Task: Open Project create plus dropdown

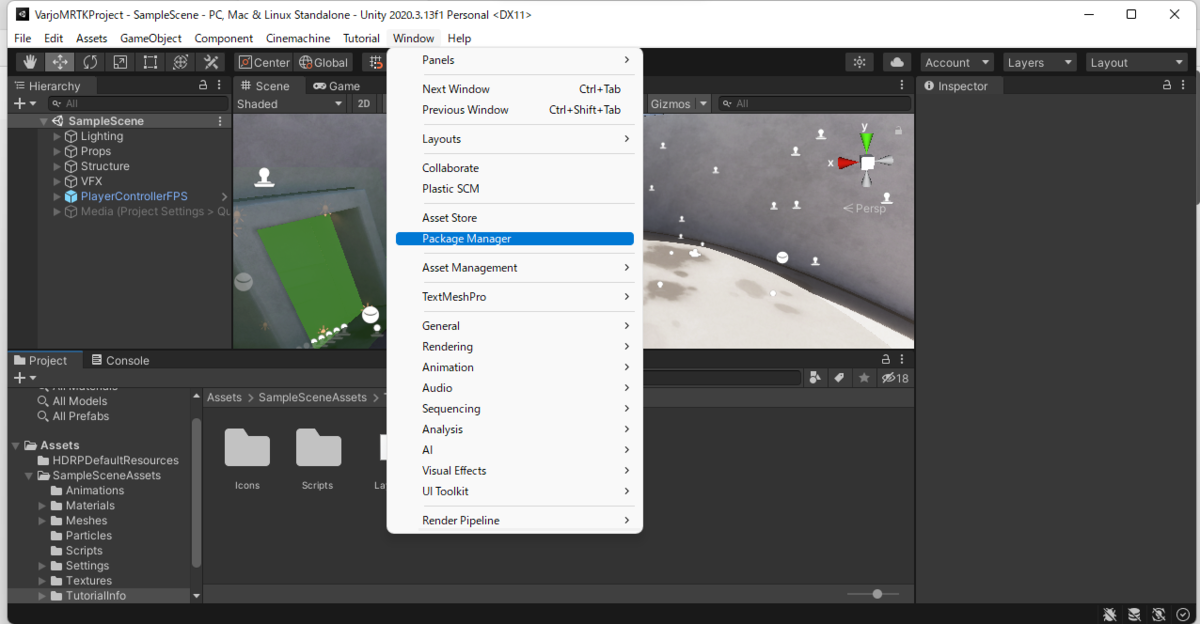Action: pos(25,378)
